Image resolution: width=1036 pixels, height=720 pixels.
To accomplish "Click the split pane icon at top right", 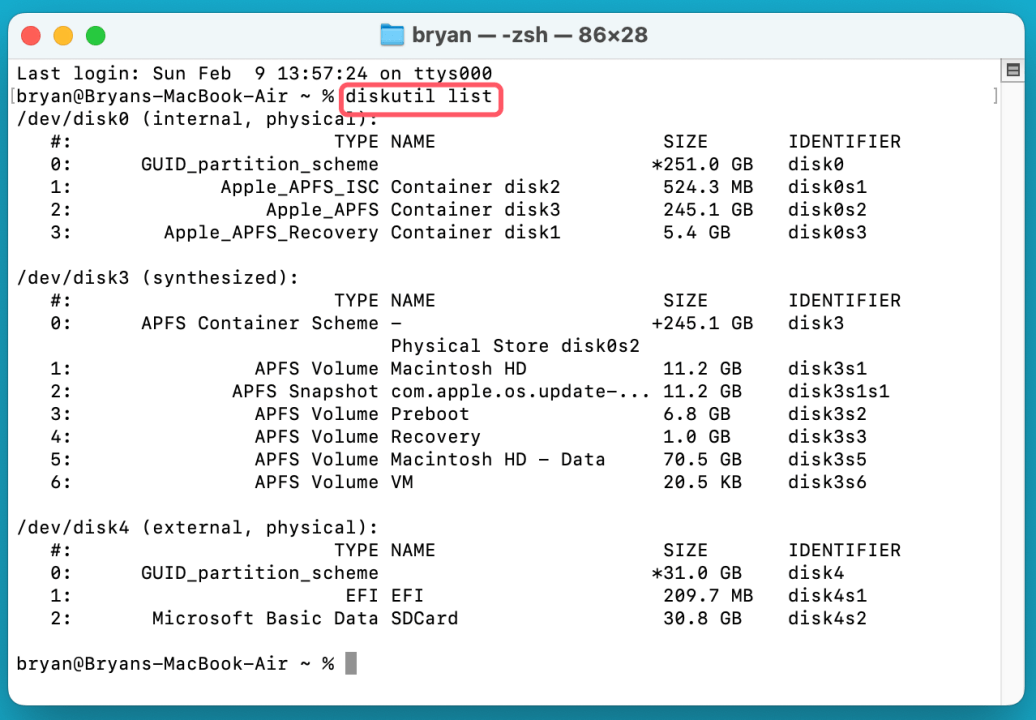I will (1012, 71).
